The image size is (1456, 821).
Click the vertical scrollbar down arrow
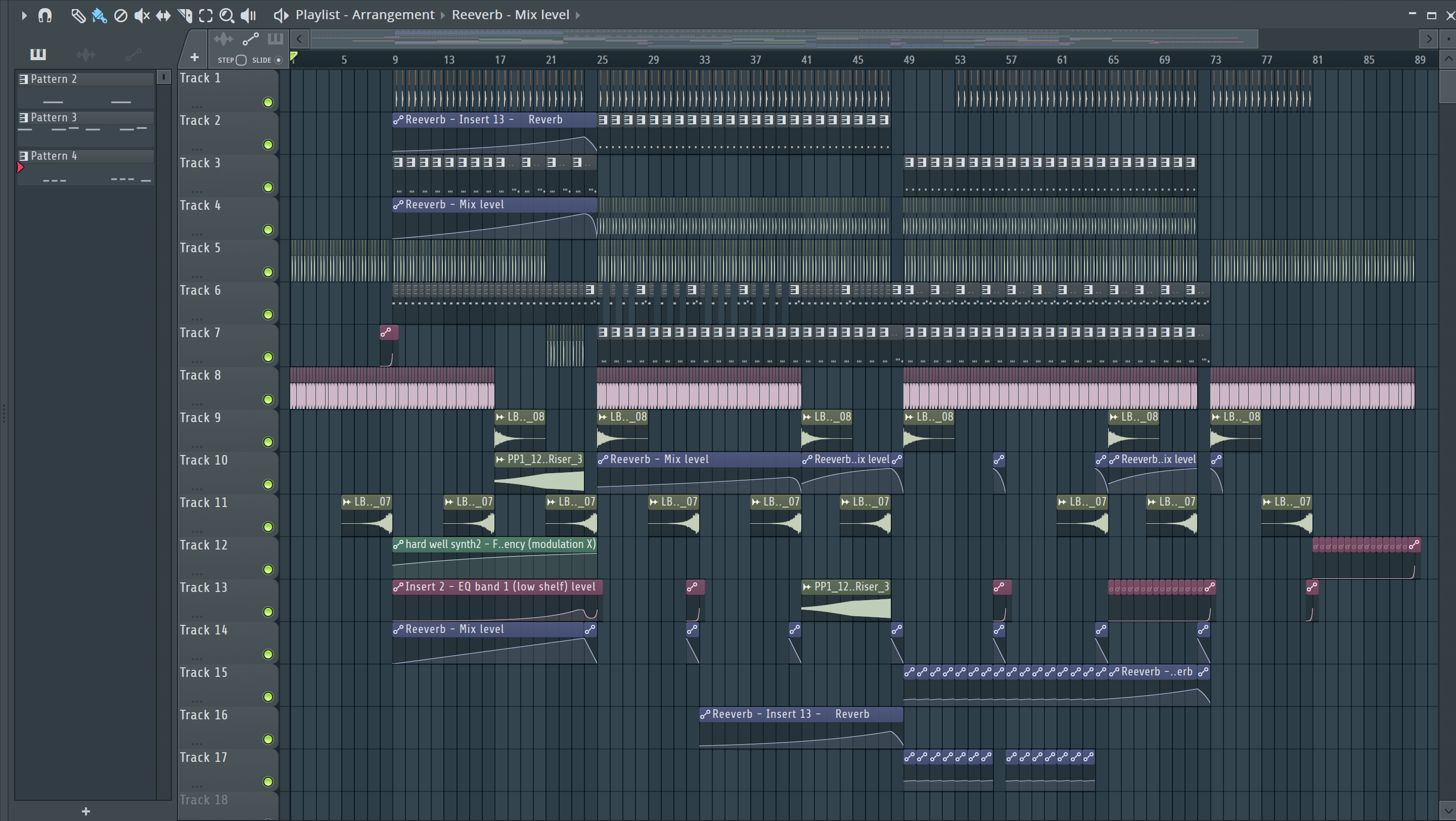1447,811
